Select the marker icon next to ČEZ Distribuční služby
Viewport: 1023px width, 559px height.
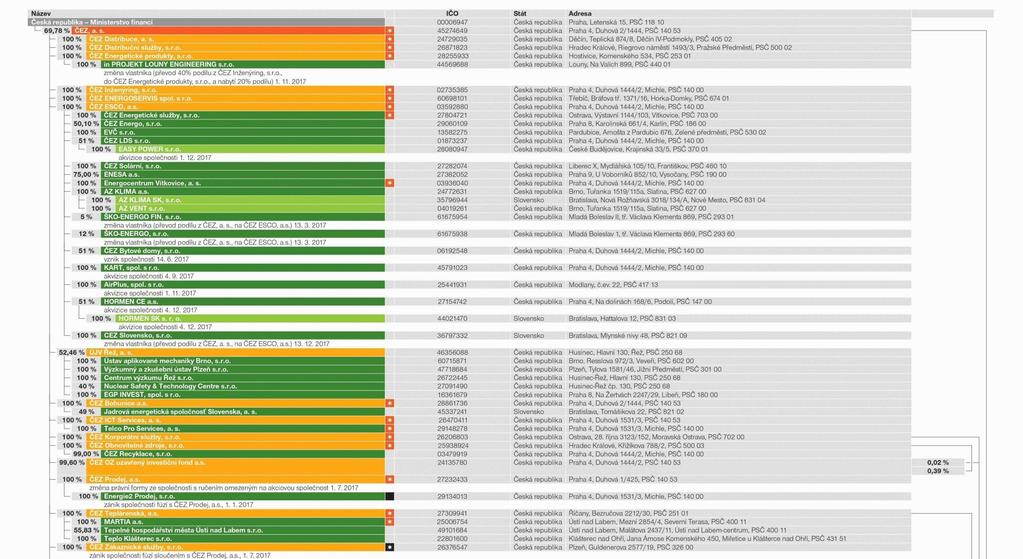389,48
